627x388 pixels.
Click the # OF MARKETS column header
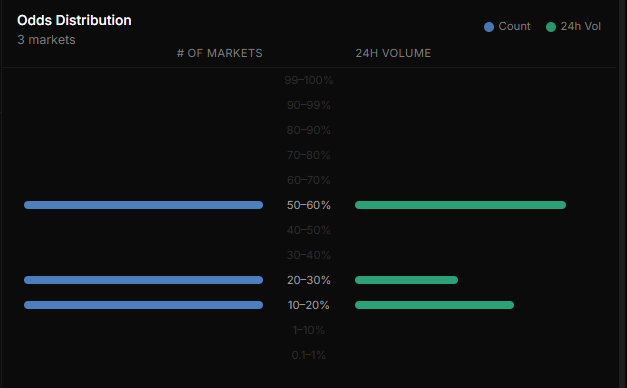(220, 53)
